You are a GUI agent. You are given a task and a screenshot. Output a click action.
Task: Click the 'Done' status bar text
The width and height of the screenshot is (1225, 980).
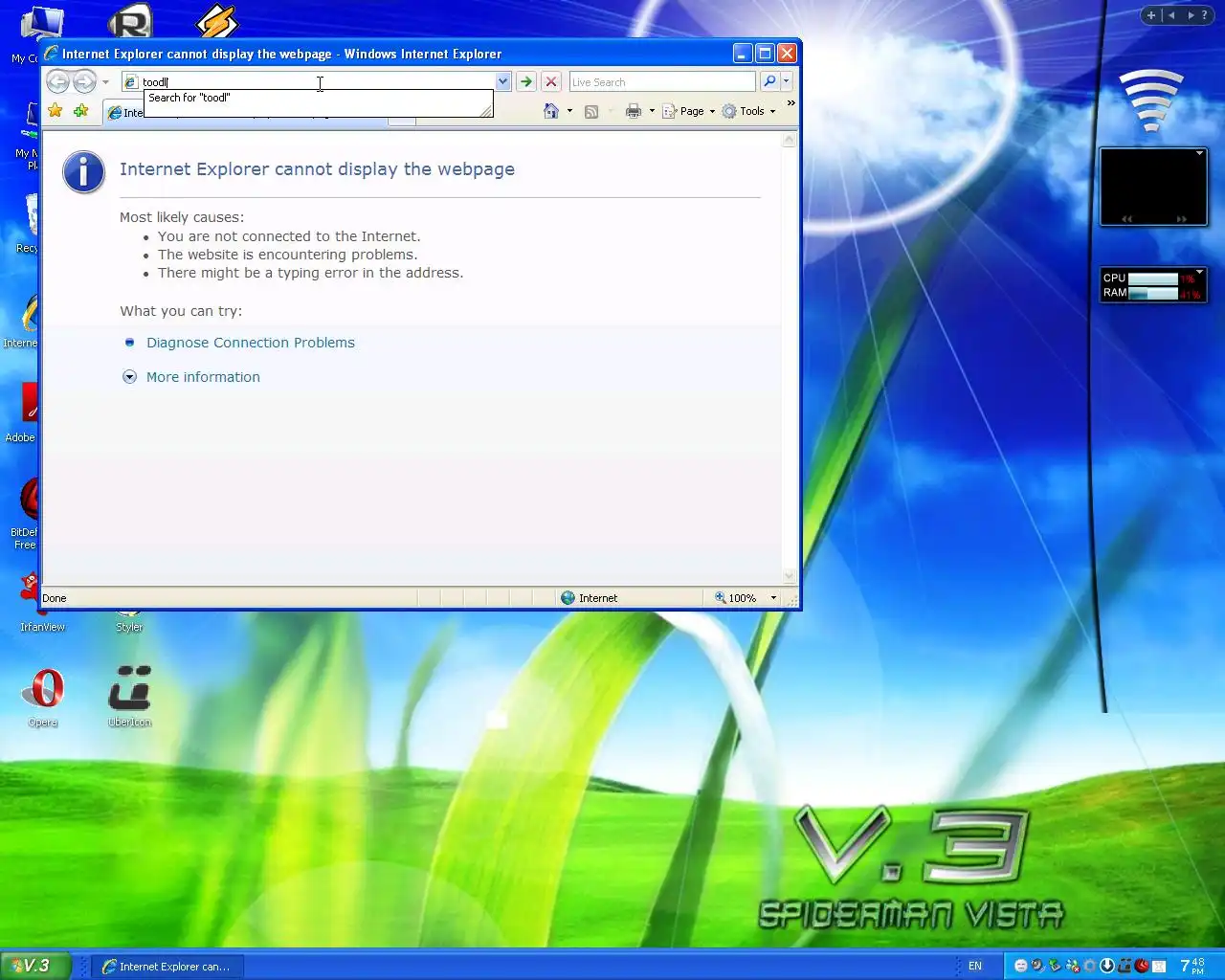(55, 598)
